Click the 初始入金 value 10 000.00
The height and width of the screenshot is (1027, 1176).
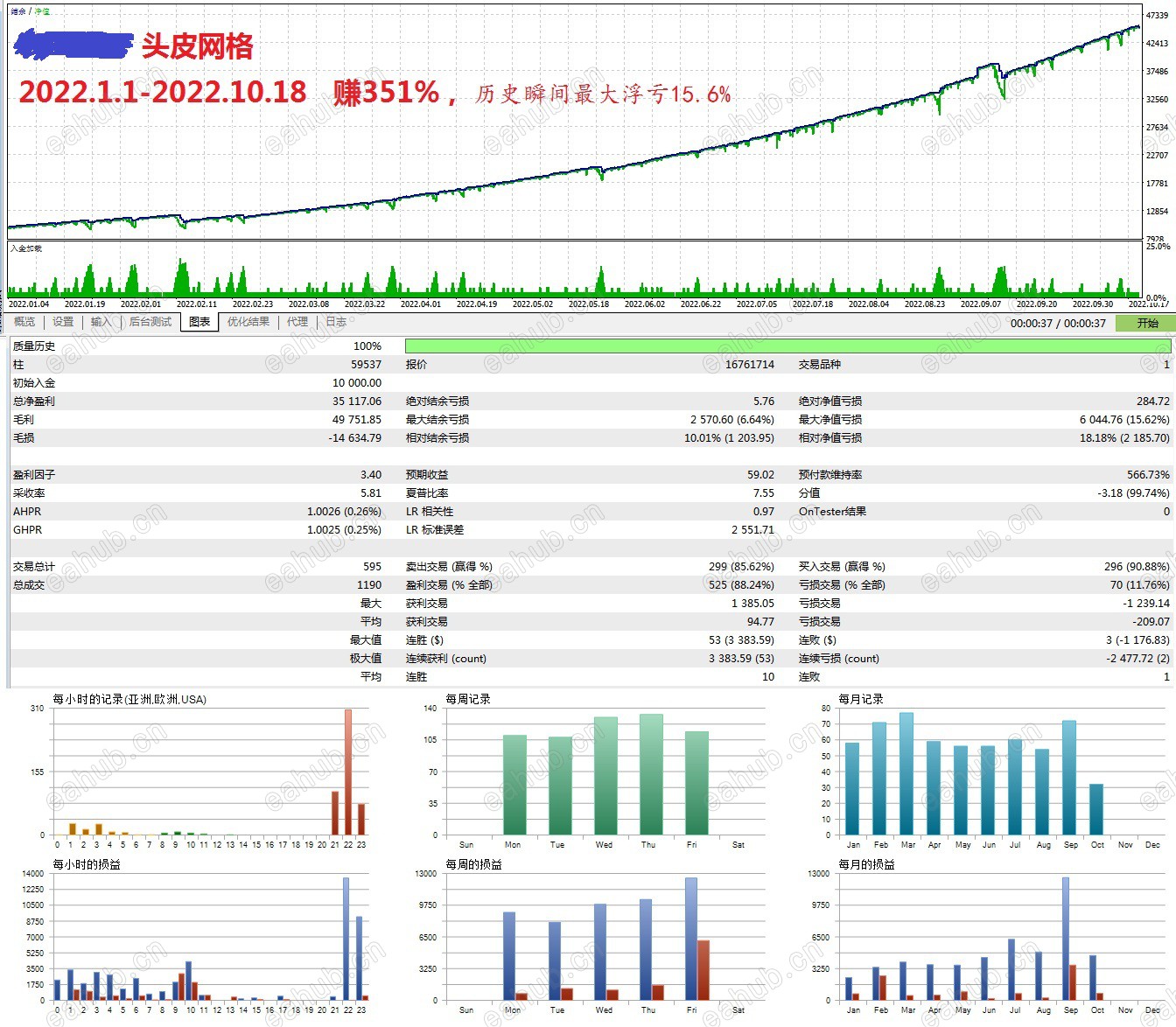[357, 383]
